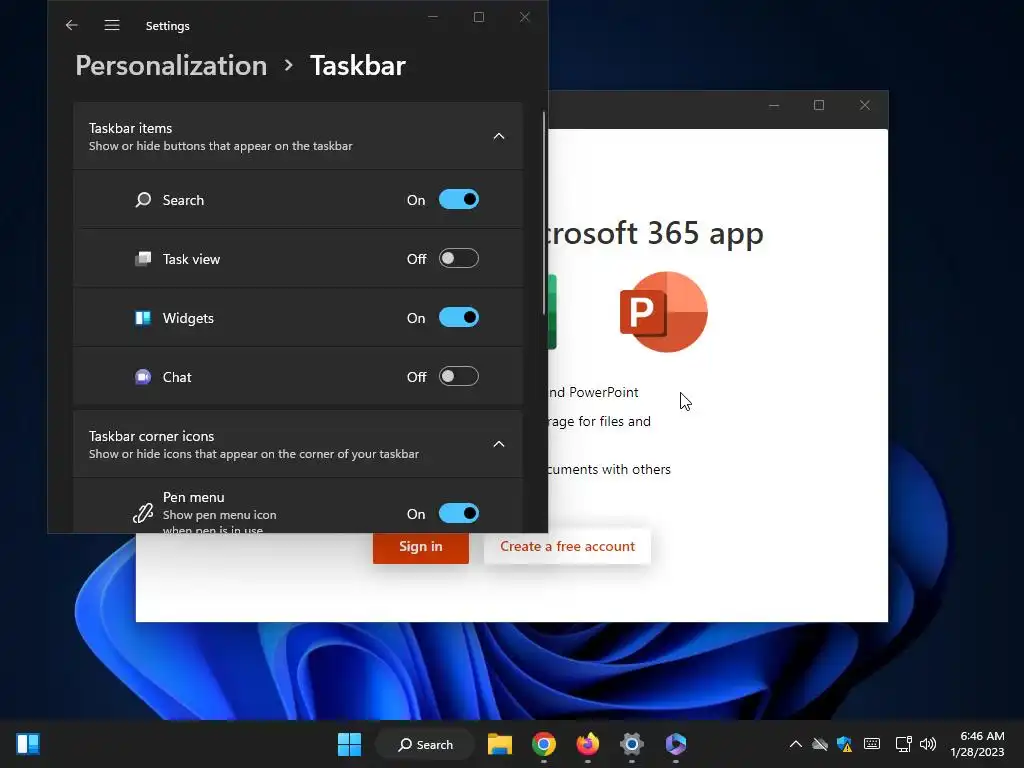Launch Firefox from the taskbar
Image resolution: width=1024 pixels, height=768 pixels.
point(588,744)
